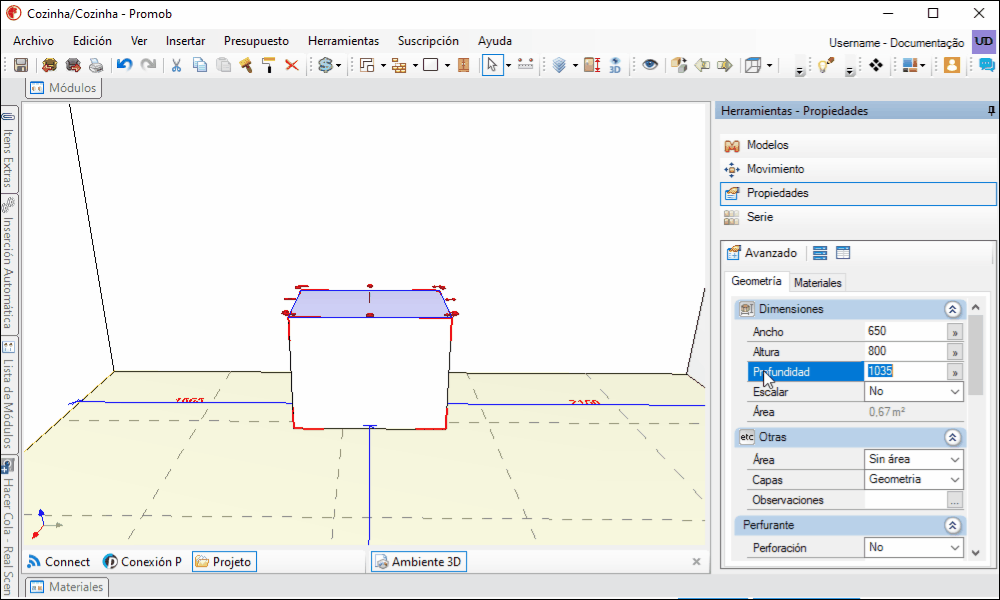
Task: Click the Ancho value field 650
Action: pyautogui.click(x=906, y=331)
